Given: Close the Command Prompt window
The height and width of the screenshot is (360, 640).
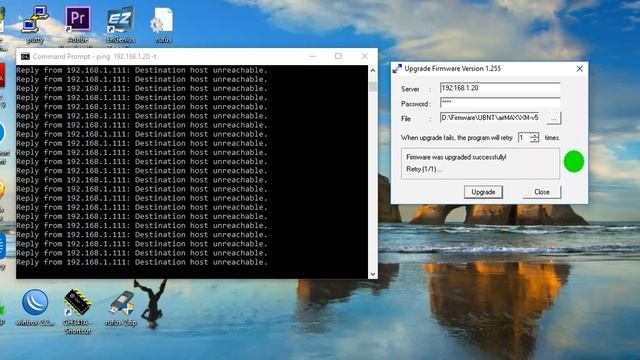Looking at the screenshot, I should click(x=364, y=56).
